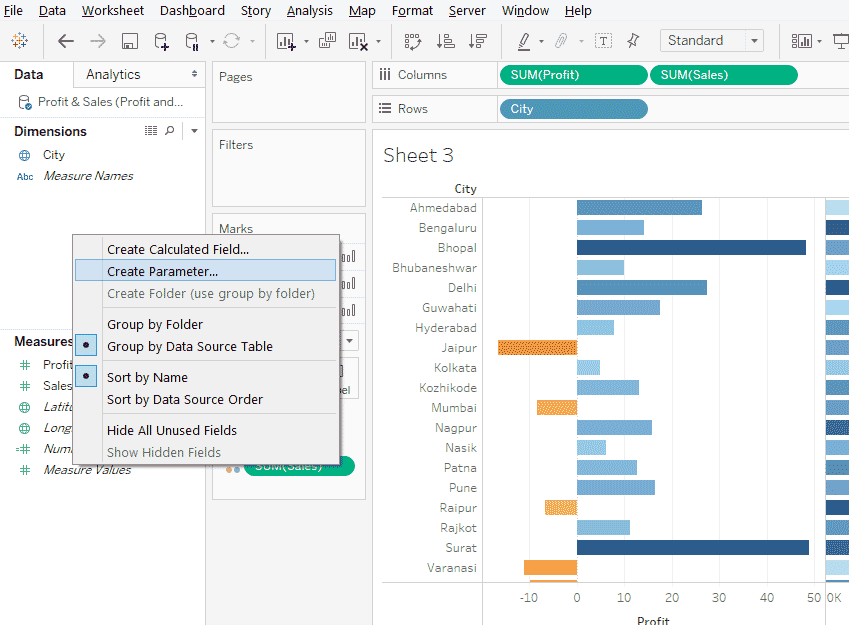Enable Sort by Name option
The height and width of the screenshot is (625, 849).
click(x=146, y=376)
